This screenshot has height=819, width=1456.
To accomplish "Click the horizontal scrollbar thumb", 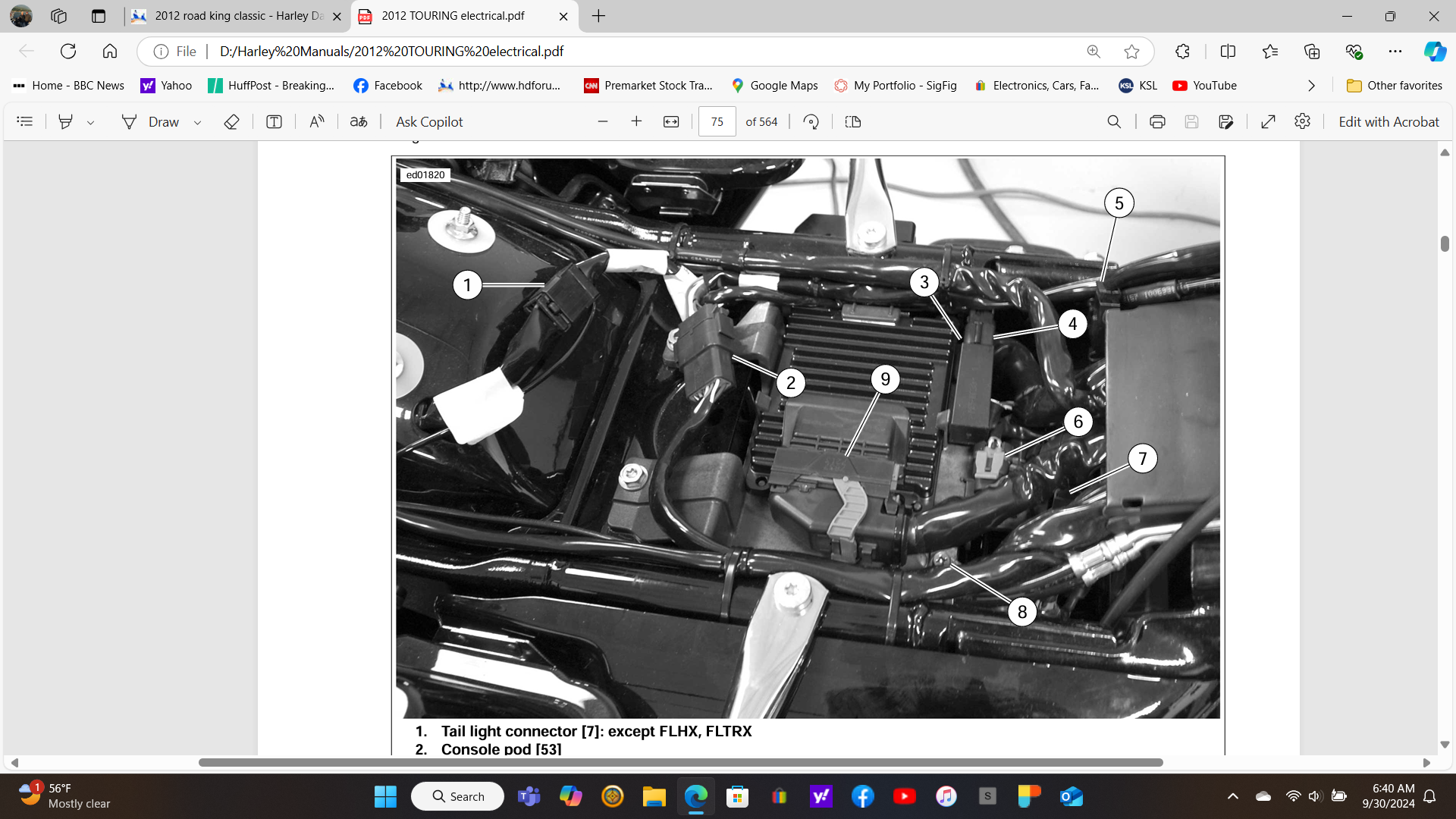I will (x=680, y=762).
